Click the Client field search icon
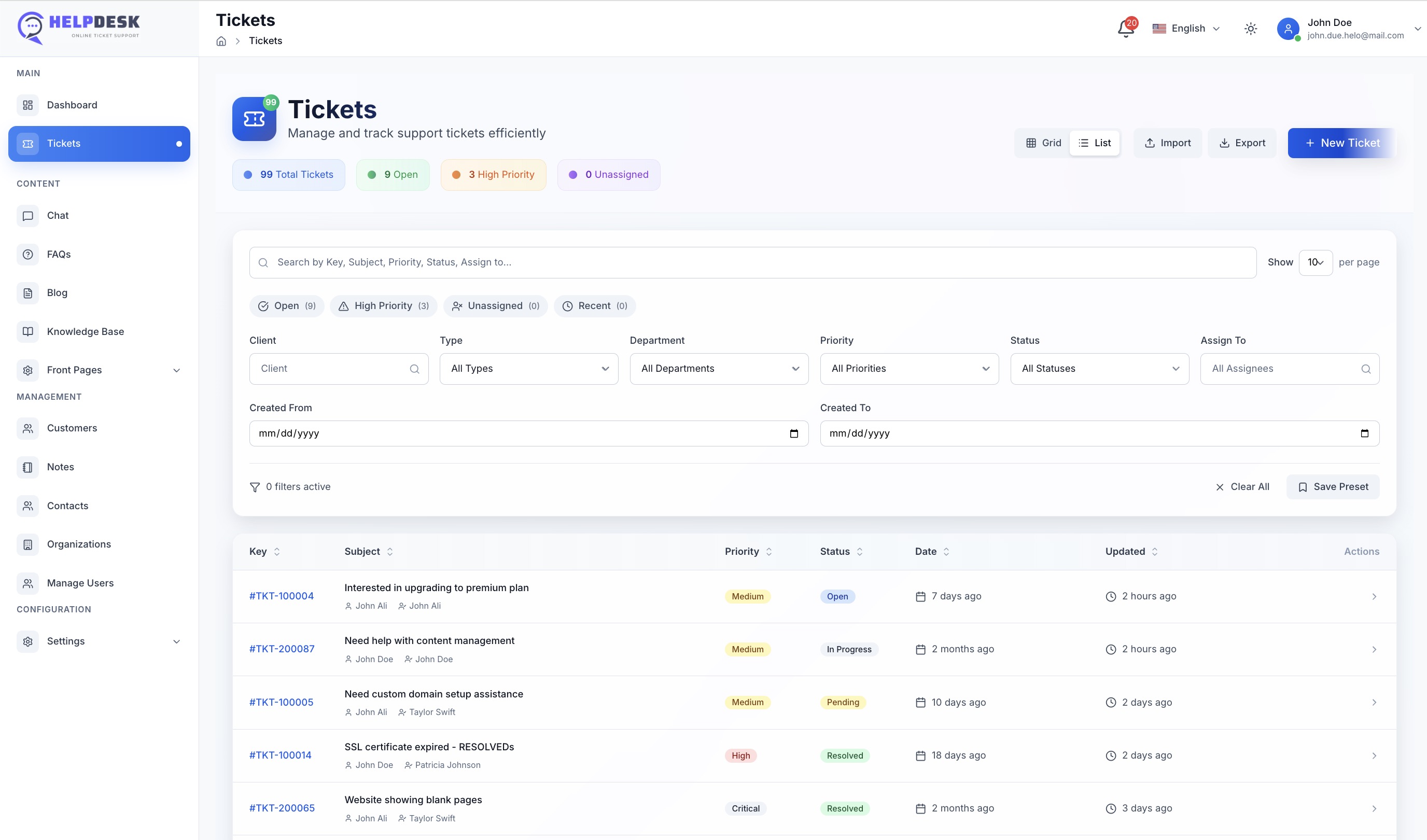This screenshot has width=1427, height=840. 414,369
